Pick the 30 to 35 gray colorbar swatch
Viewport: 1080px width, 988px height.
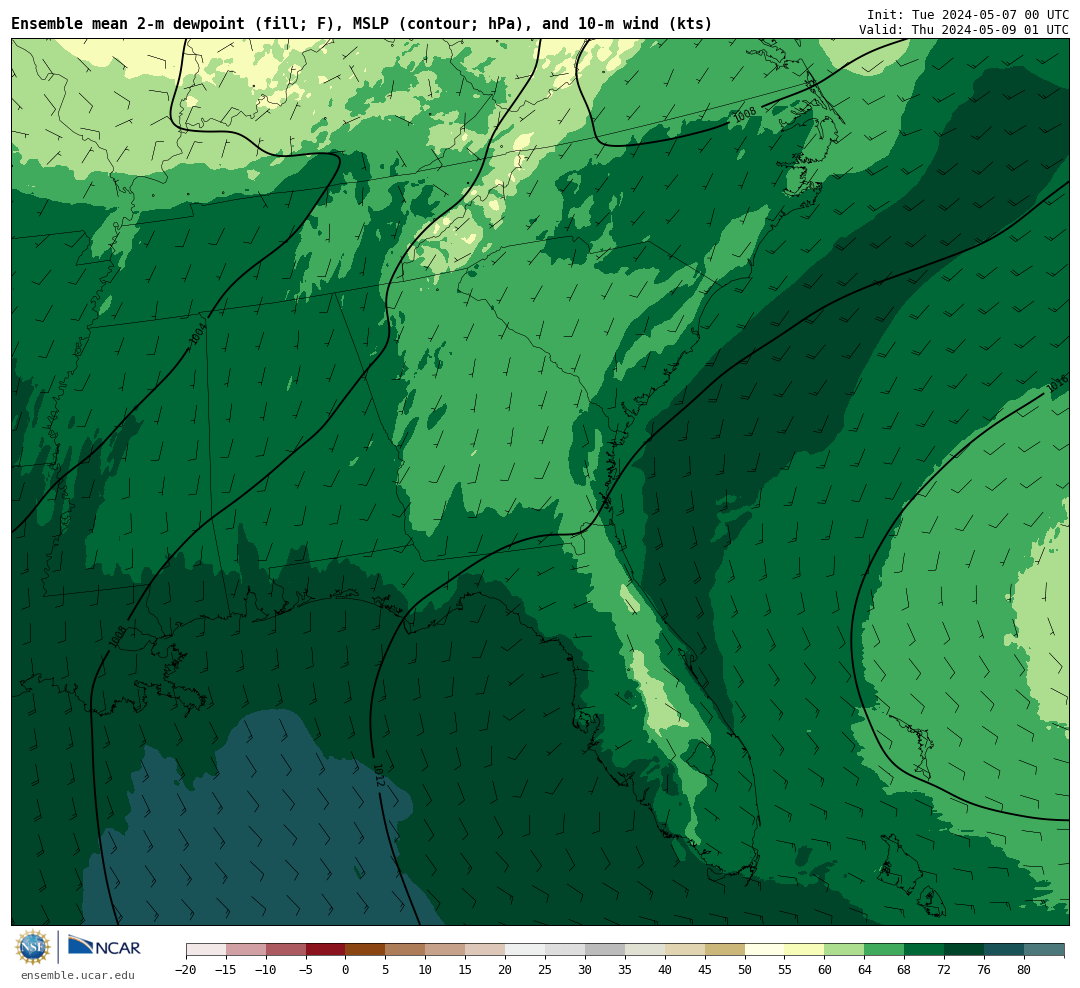pos(605,950)
